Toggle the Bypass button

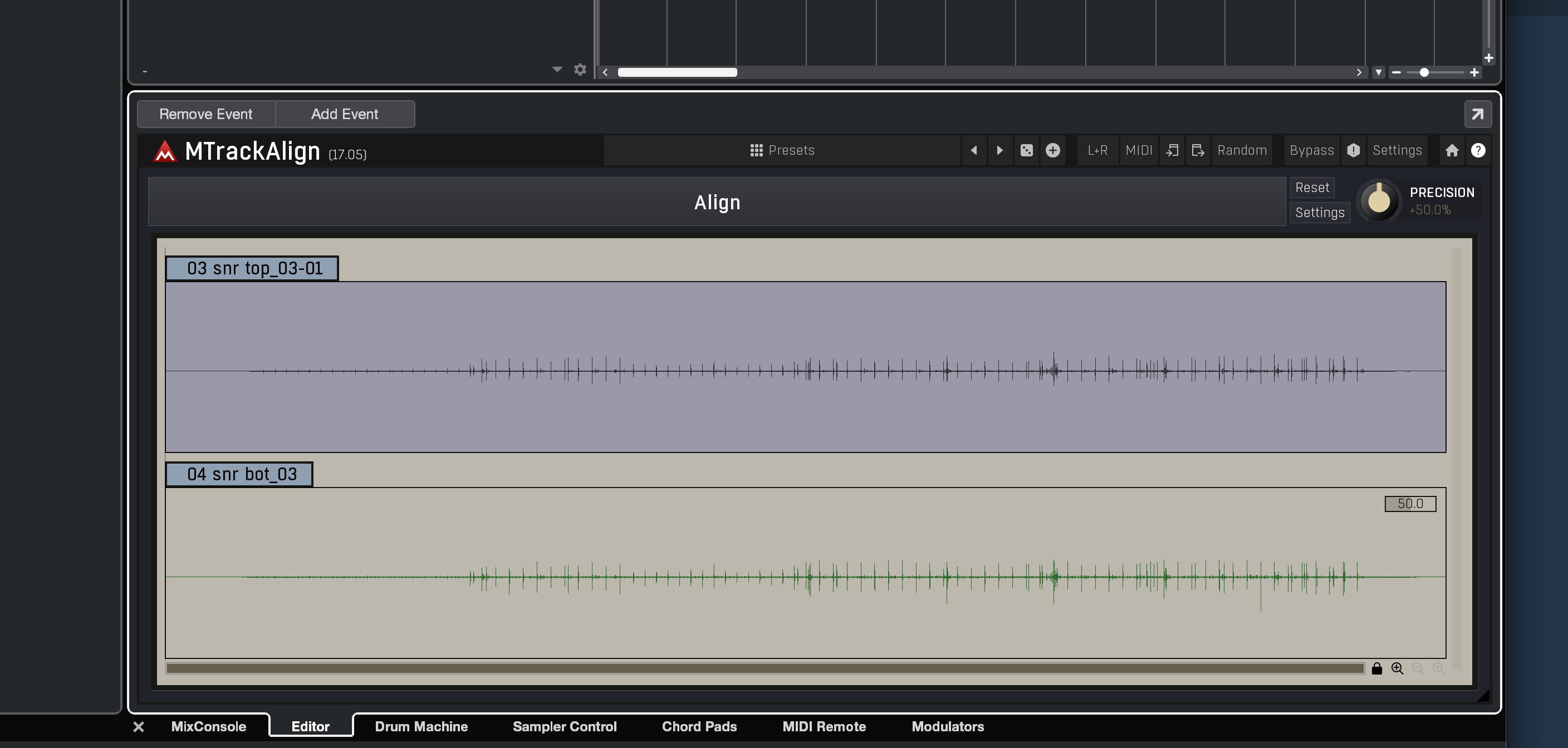pyautogui.click(x=1312, y=150)
